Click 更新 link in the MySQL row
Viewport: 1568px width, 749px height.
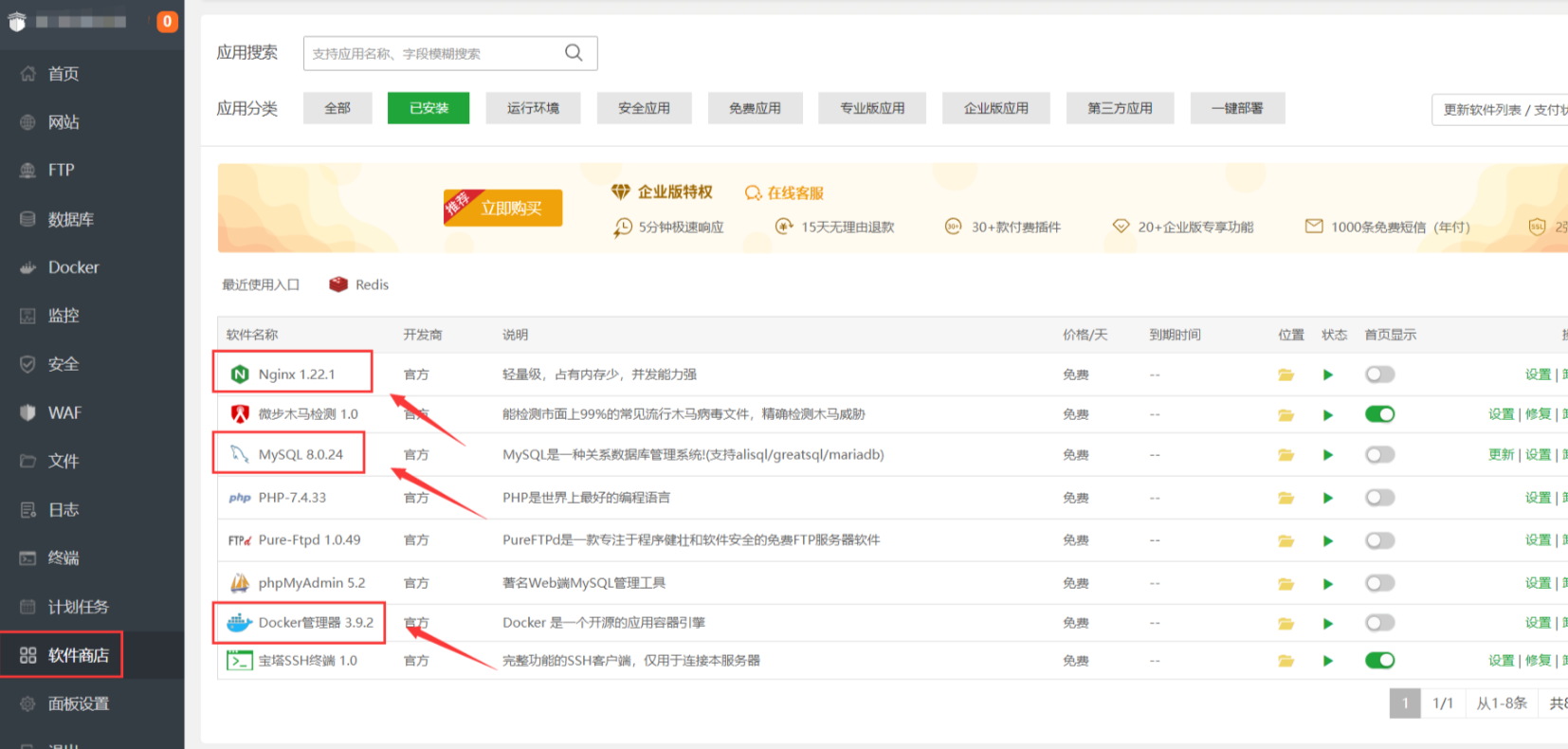click(x=1501, y=455)
